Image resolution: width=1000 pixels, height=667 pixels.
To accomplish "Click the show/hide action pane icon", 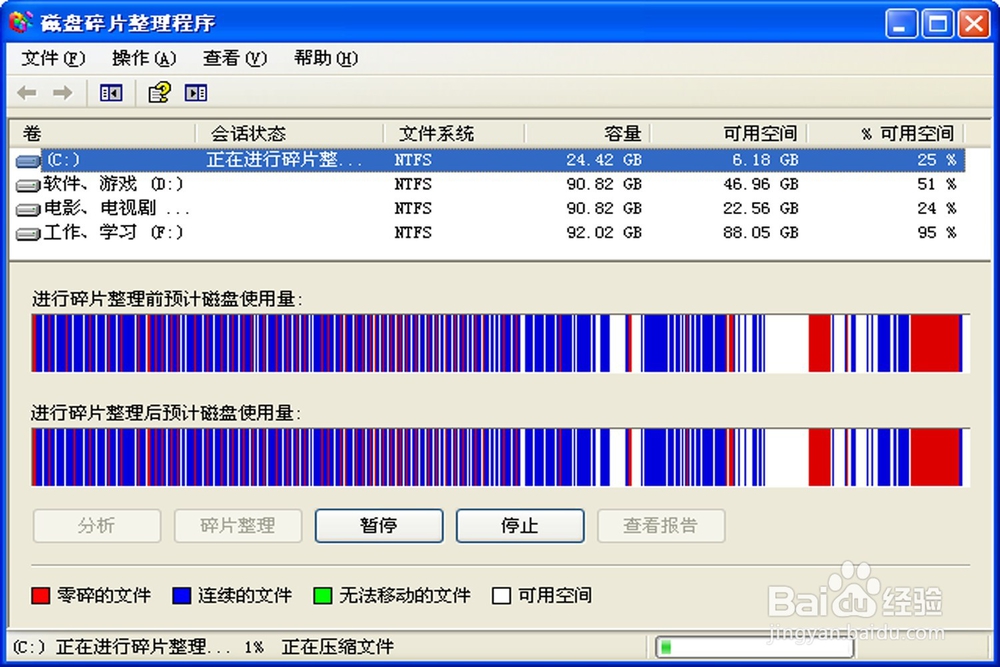I will (x=196, y=92).
